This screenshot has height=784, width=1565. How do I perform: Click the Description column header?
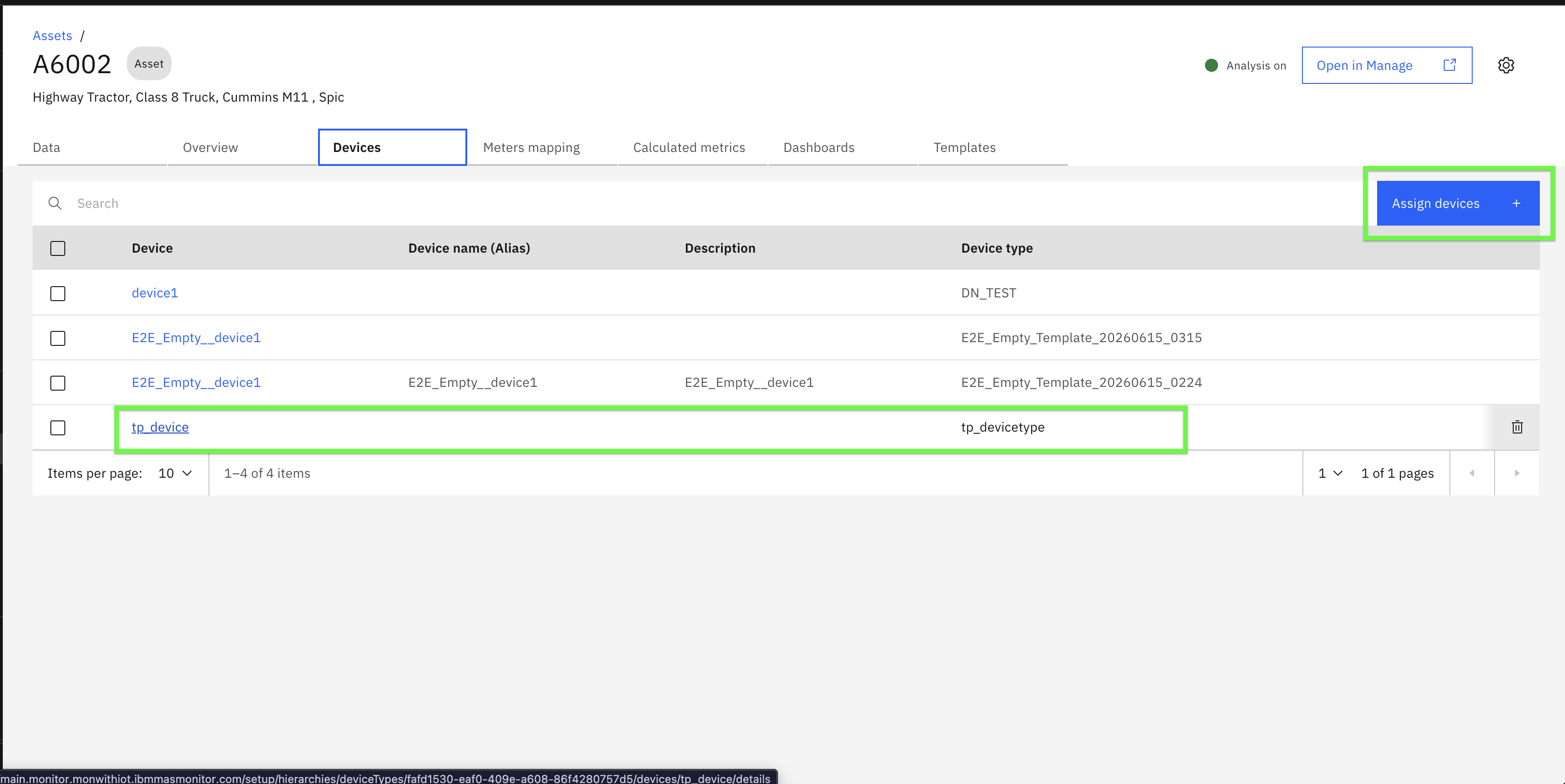click(720, 248)
